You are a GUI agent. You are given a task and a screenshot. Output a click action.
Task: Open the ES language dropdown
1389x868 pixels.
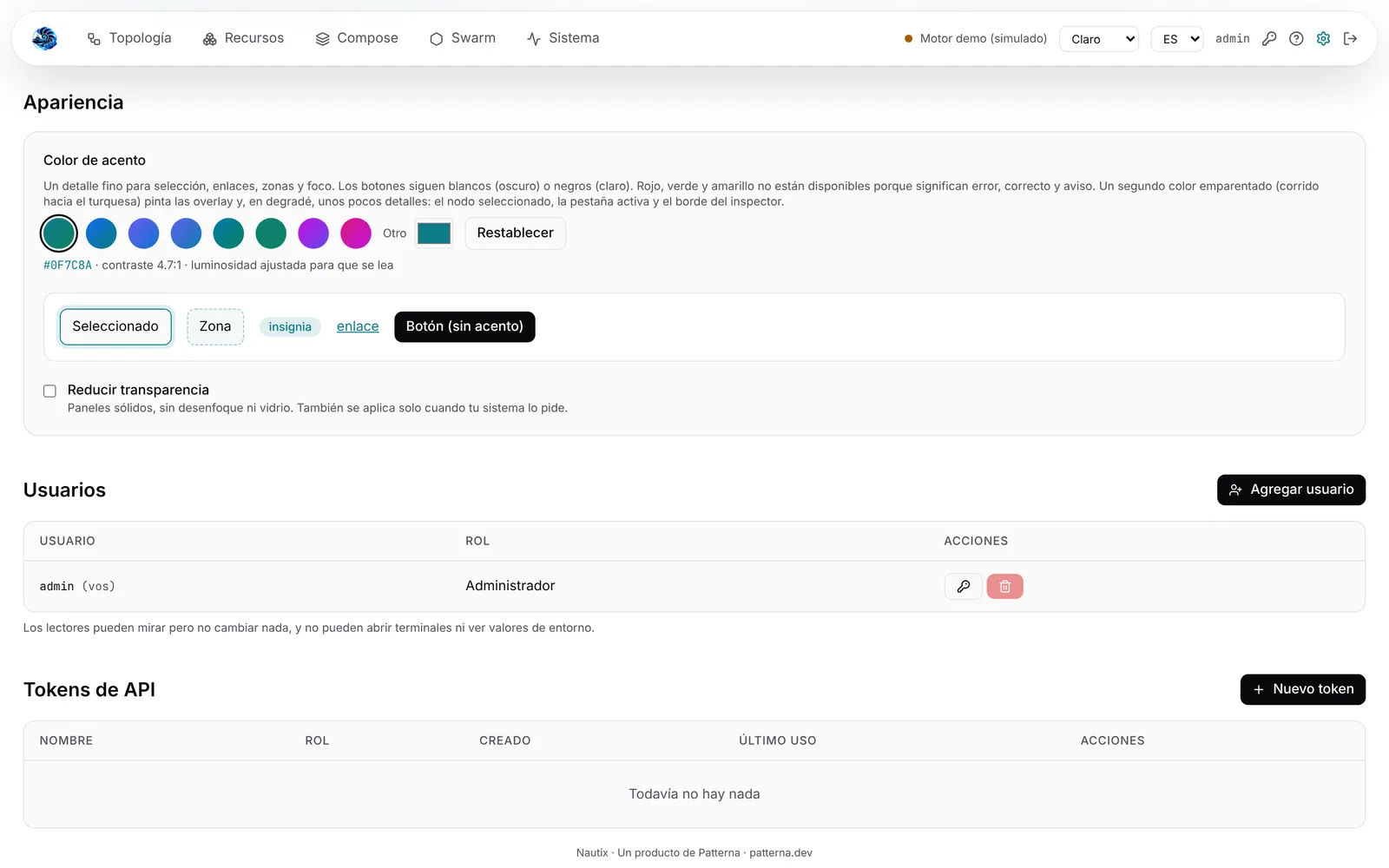[x=1177, y=39]
